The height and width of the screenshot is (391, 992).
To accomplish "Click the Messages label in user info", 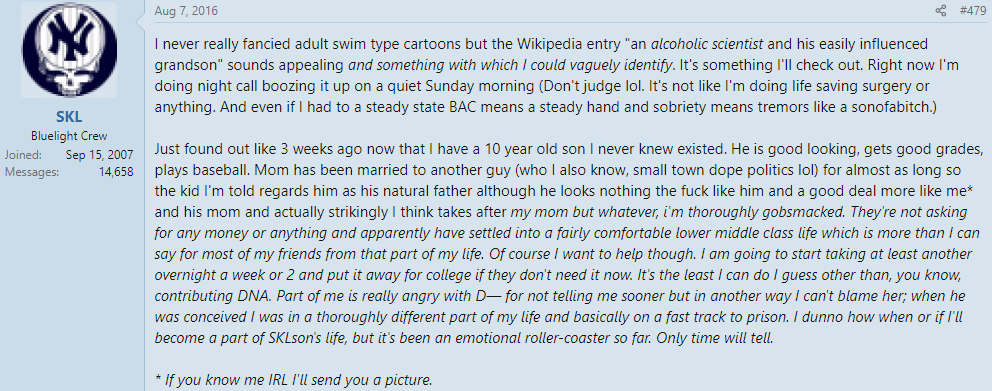I will click(32, 171).
